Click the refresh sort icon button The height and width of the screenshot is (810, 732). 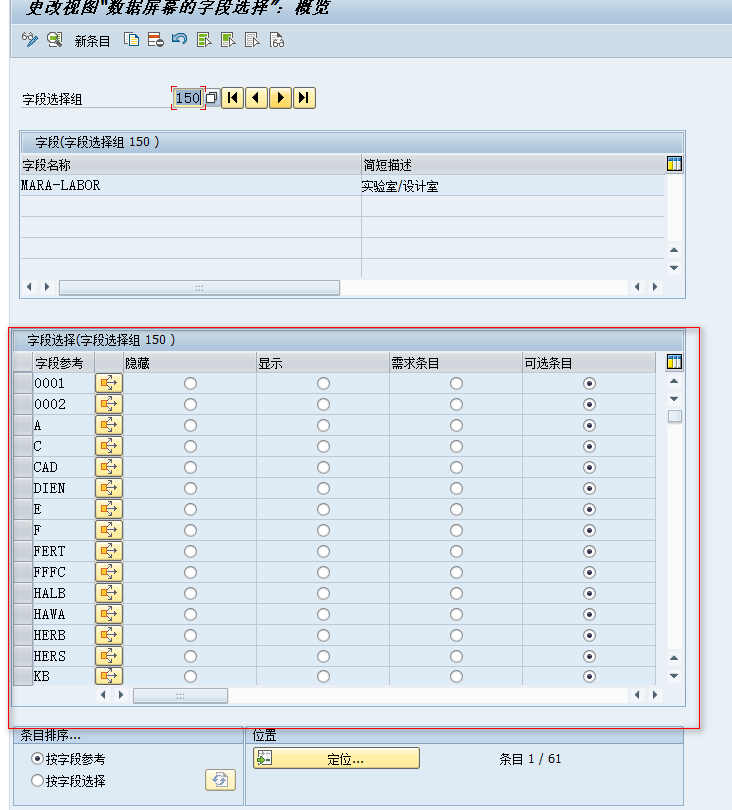point(221,780)
